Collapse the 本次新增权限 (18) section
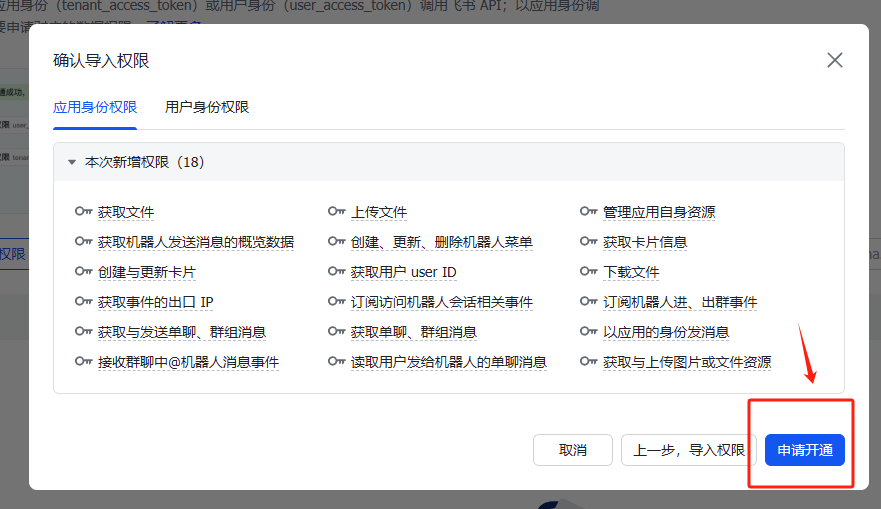This screenshot has height=509, width=881. coord(72,161)
